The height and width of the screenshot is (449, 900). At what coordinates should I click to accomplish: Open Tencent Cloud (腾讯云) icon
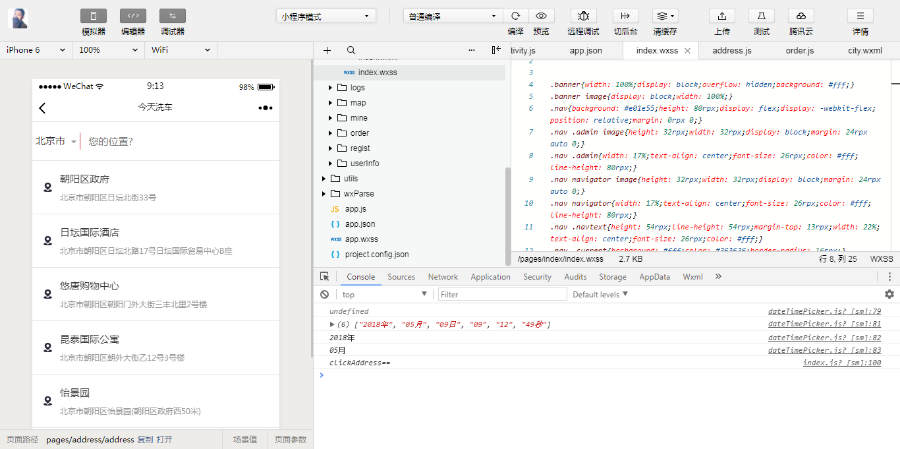click(x=800, y=16)
